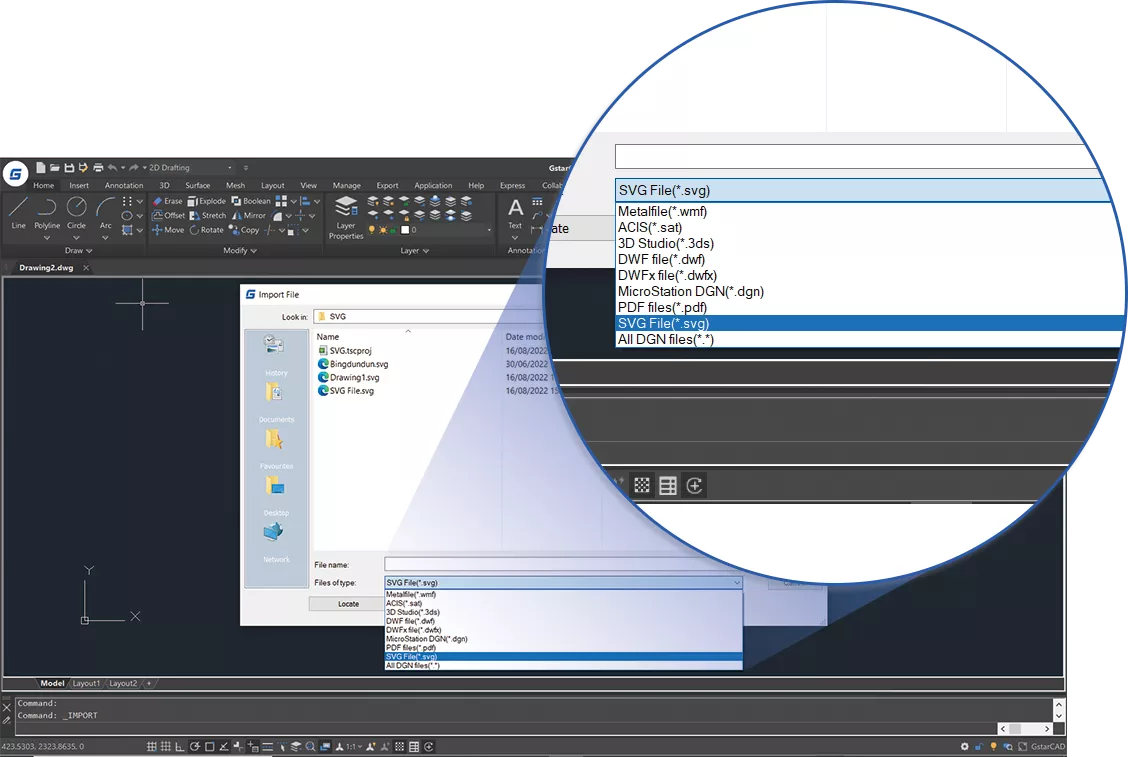Toggle polar tracking in status bar
Image resolution: width=1128 pixels, height=757 pixels.
click(x=194, y=747)
